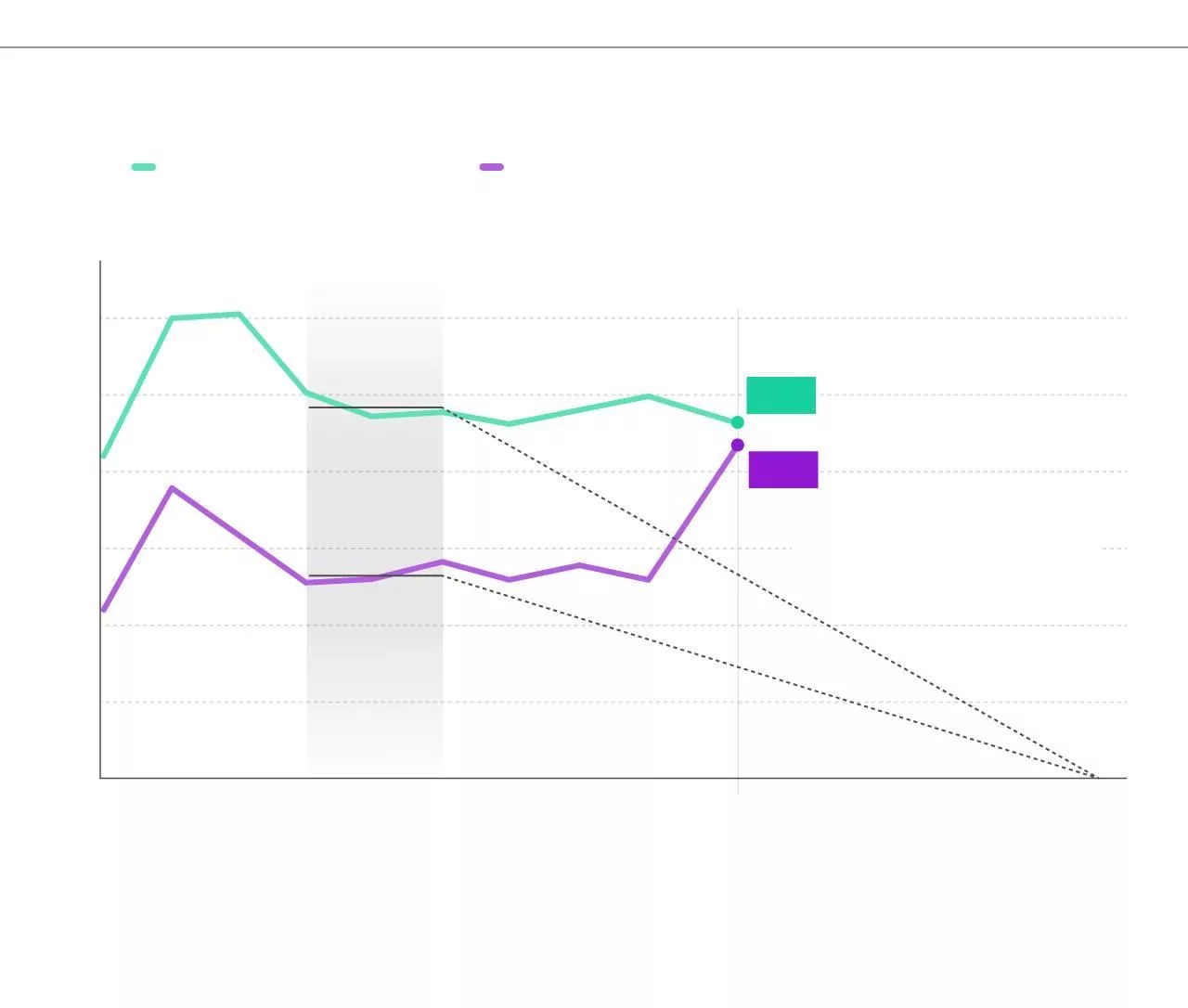Viewport: 1188px width, 1008px height.
Task: Click the green line's starting point at left axis
Action: 103,456
